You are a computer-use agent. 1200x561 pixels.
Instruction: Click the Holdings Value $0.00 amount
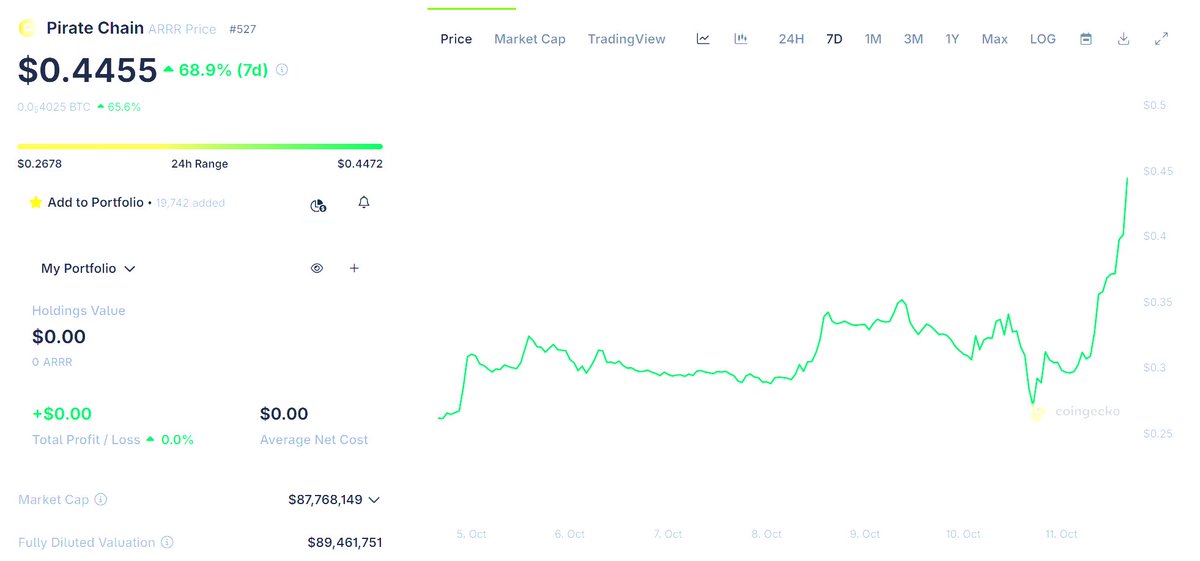(x=59, y=337)
